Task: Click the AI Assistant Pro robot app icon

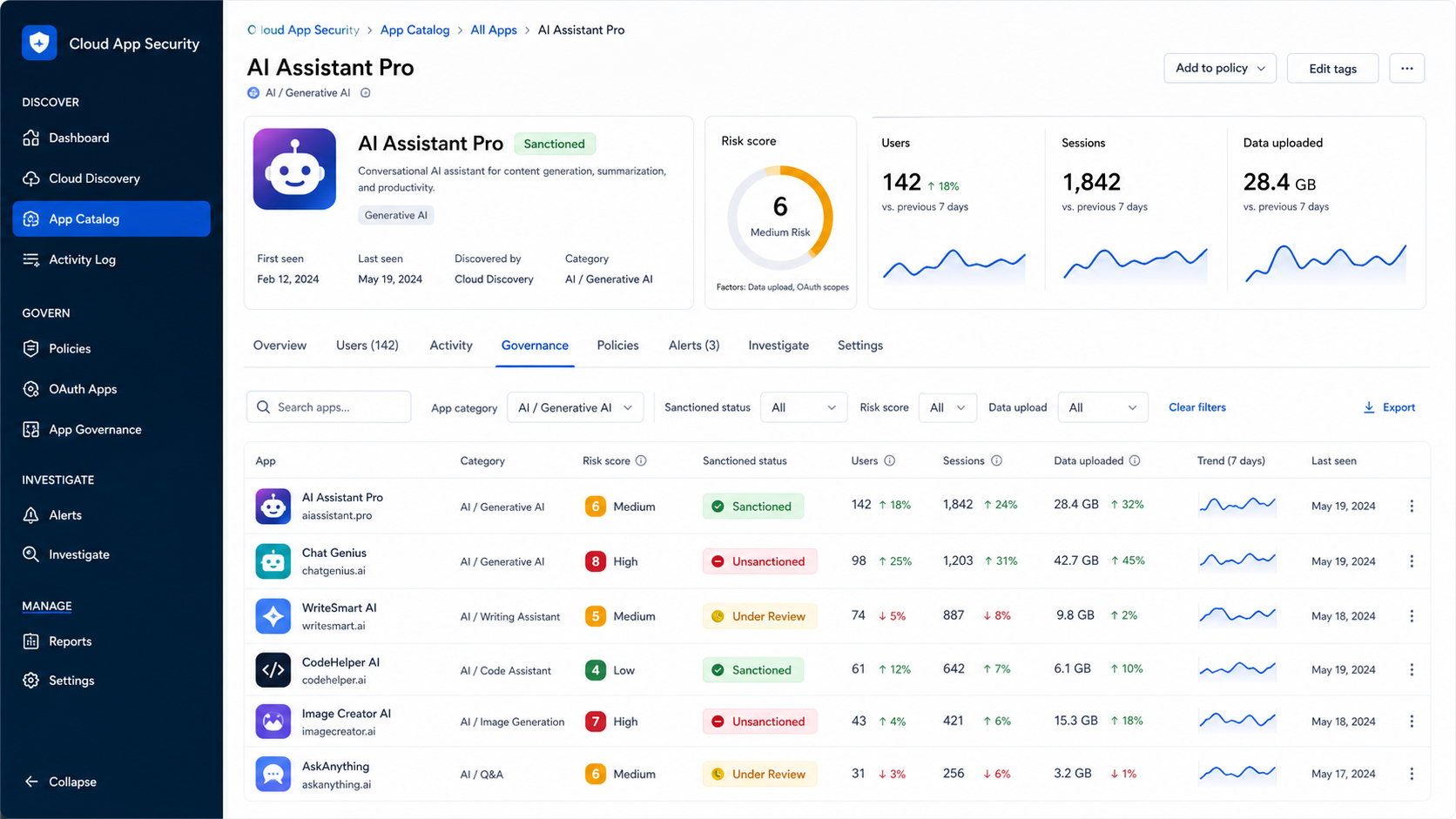Action: click(294, 169)
